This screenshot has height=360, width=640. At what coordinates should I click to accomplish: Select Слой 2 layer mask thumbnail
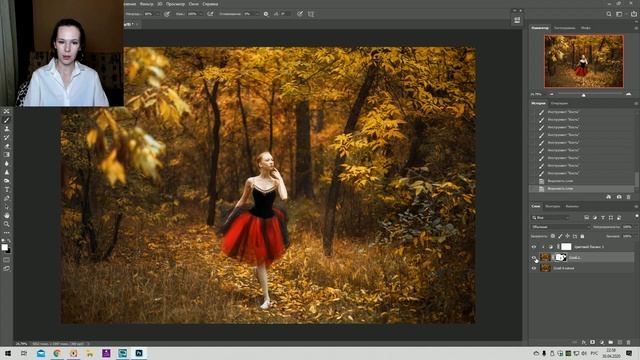562,258
